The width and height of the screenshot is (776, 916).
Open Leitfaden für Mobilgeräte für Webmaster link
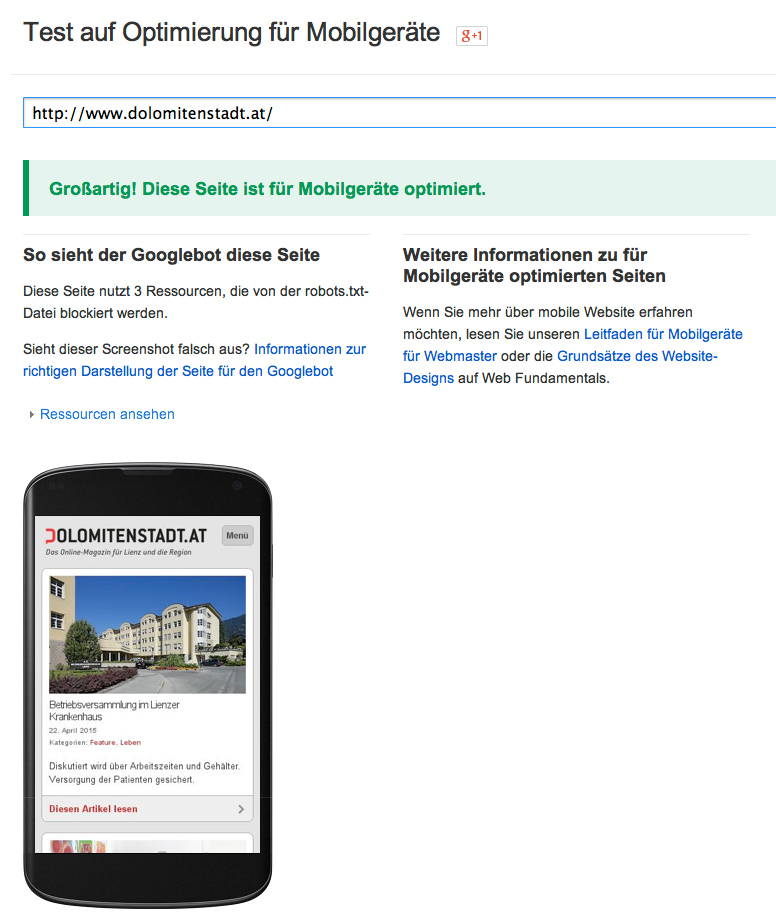(573, 345)
